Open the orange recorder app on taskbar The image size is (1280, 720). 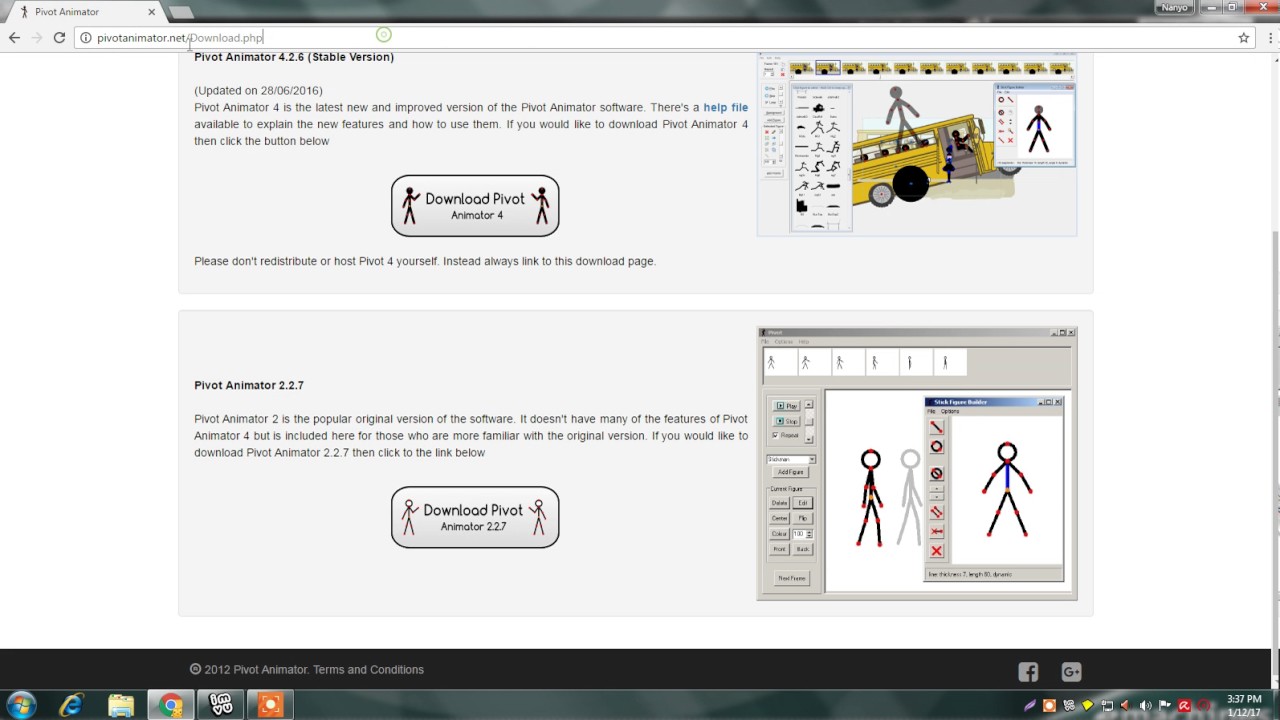click(270, 705)
